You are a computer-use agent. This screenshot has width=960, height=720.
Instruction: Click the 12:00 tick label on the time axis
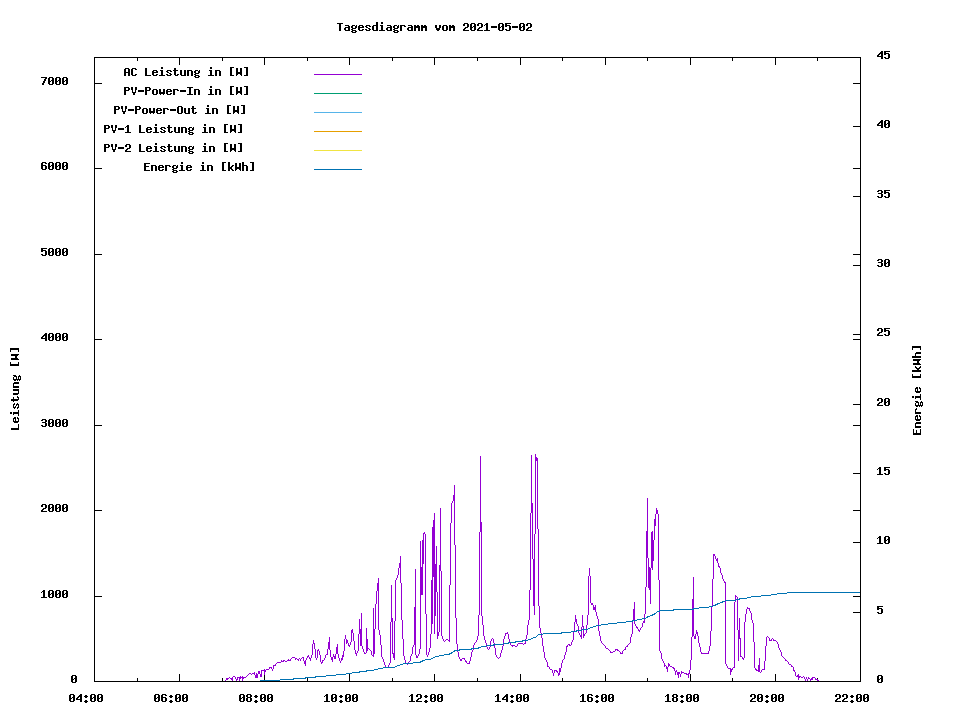point(426,698)
